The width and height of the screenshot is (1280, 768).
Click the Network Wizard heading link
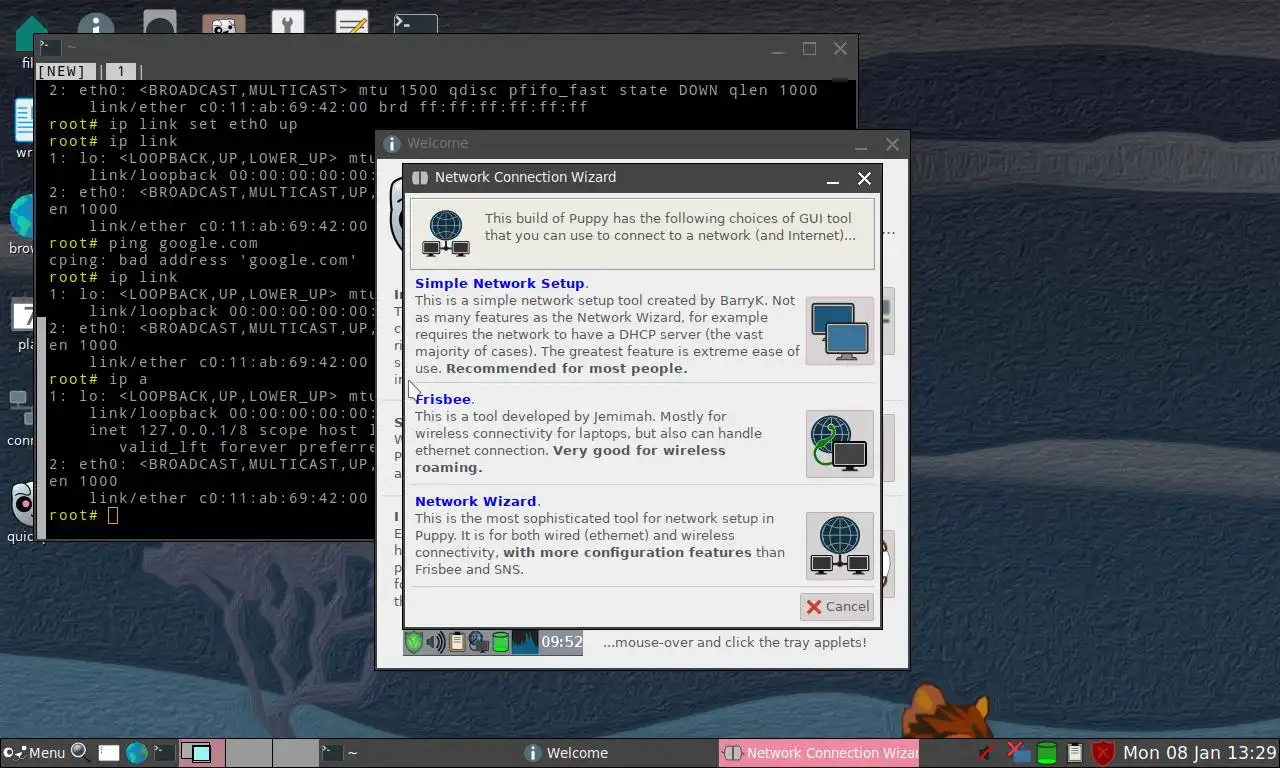[476, 501]
